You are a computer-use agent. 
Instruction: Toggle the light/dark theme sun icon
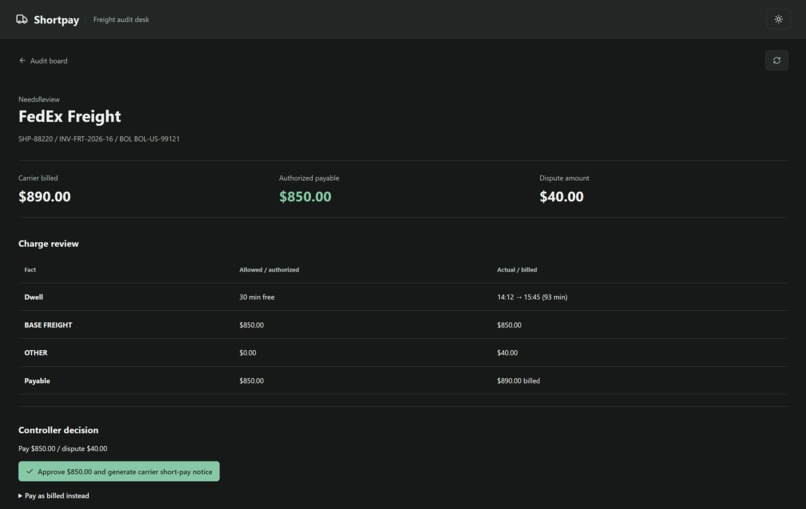click(778, 19)
